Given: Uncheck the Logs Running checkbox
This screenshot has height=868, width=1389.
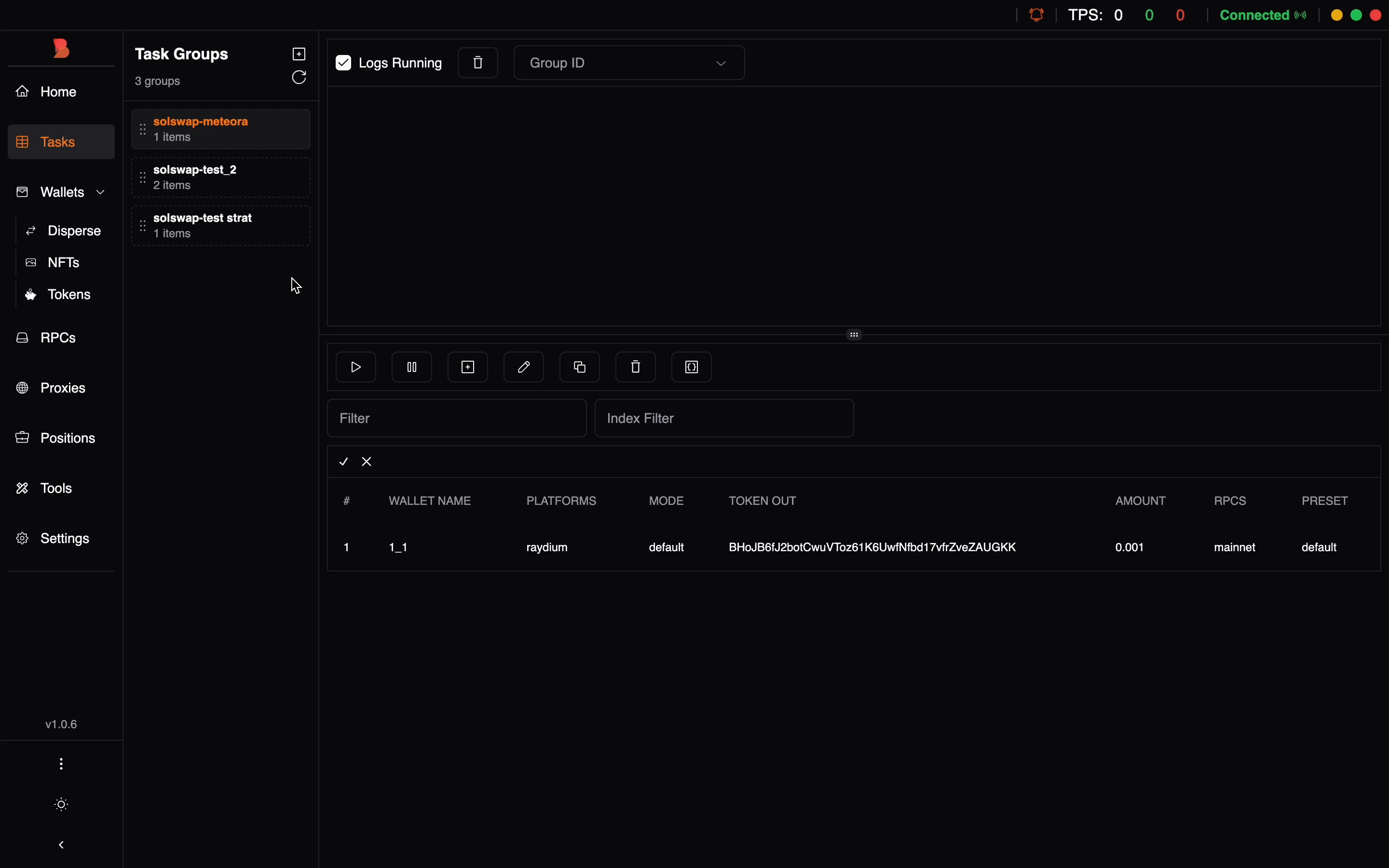Looking at the screenshot, I should click(343, 63).
